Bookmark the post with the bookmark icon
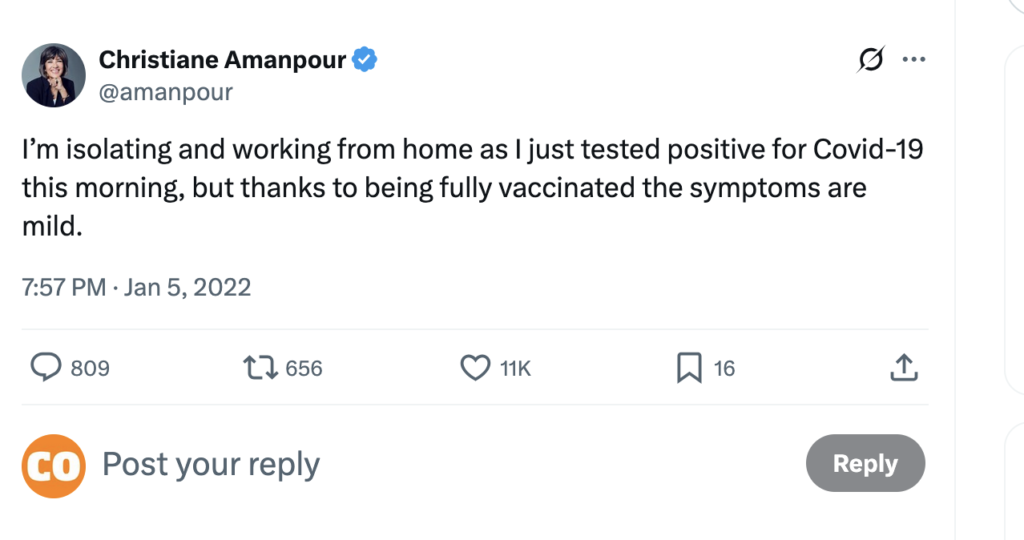The height and width of the screenshot is (540, 1024). pyautogui.click(x=689, y=368)
